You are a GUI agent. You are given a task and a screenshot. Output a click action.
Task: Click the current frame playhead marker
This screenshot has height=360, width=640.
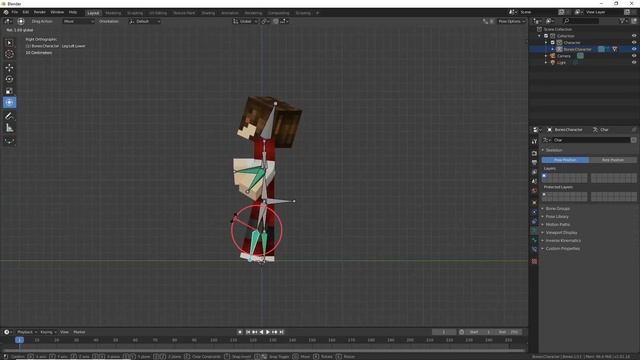(19, 340)
